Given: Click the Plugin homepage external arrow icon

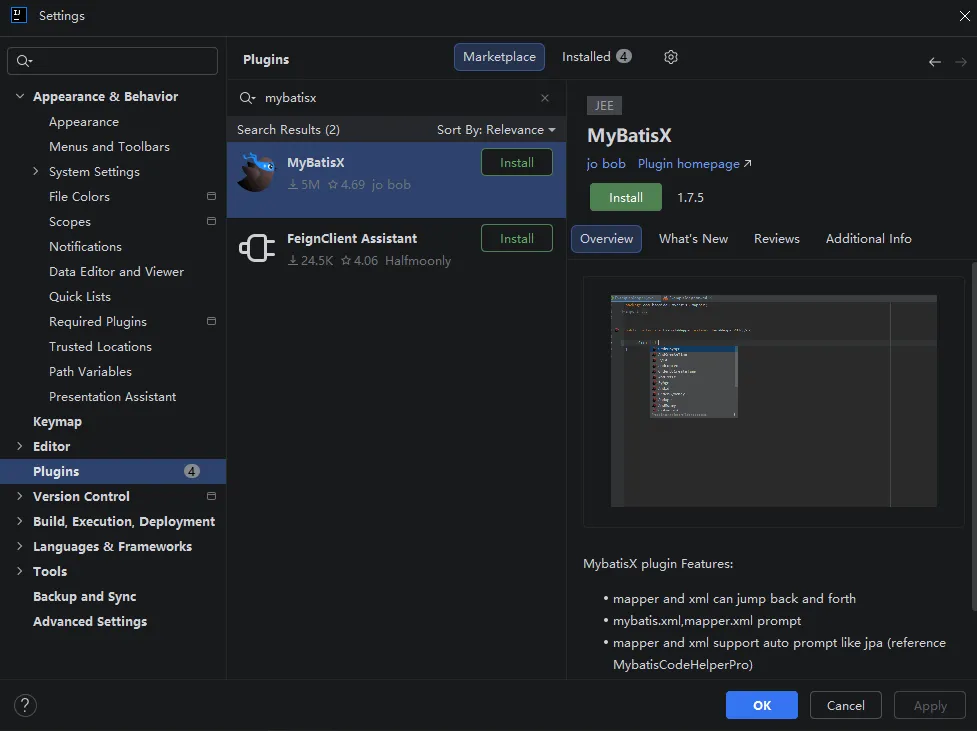Looking at the screenshot, I should pyautogui.click(x=748, y=163).
